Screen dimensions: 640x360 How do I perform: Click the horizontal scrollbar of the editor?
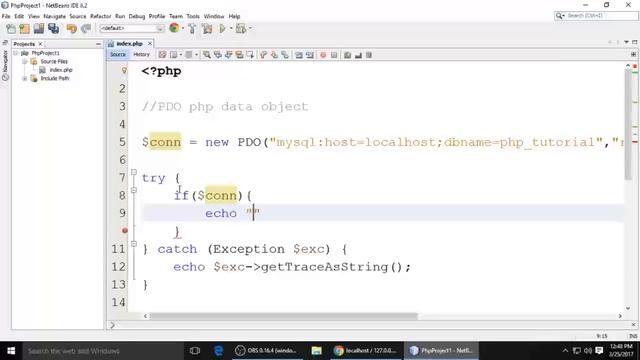click(283, 316)
